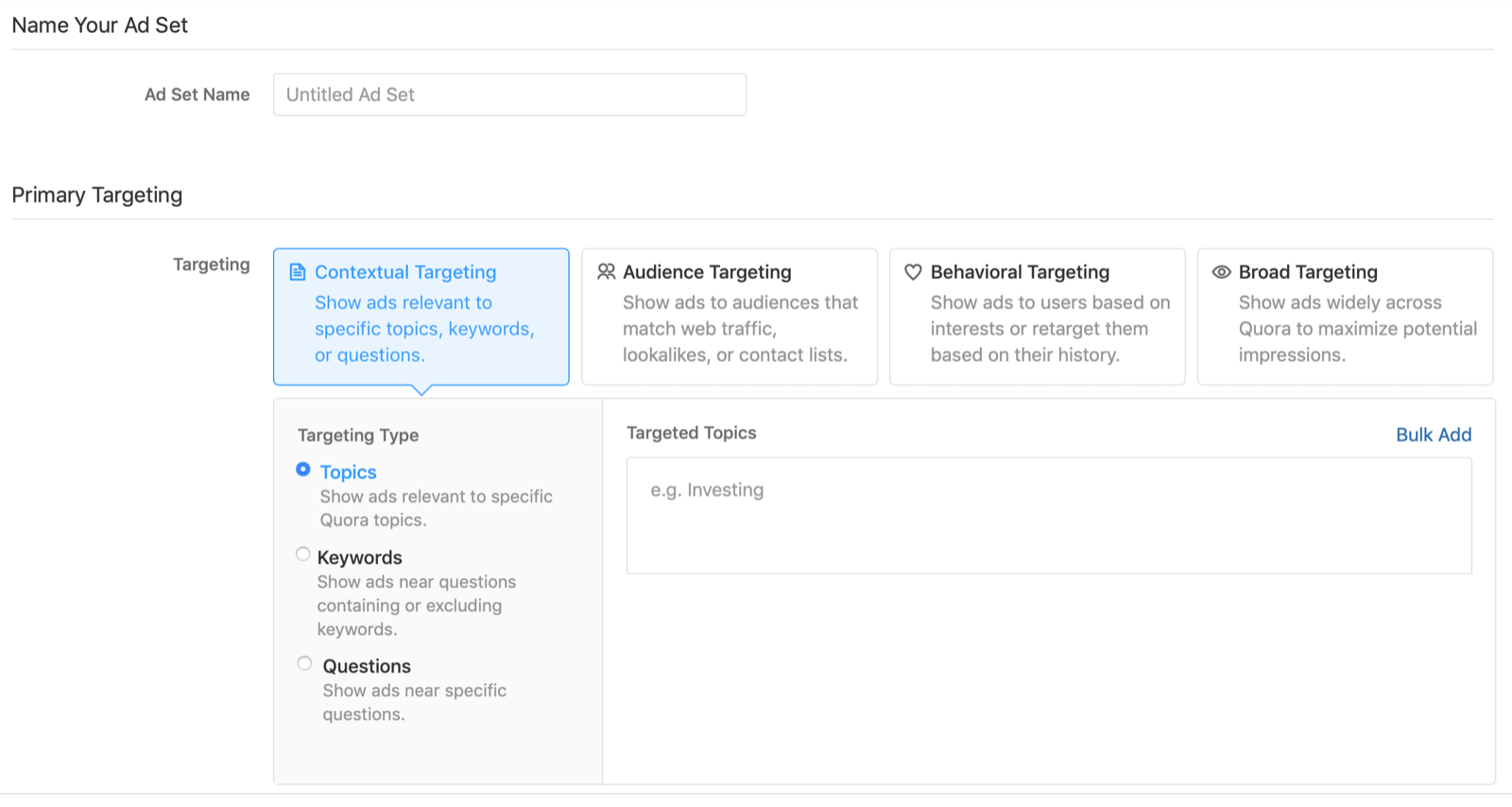This screenshot has width=1512, height=807.
Task: Click the Broad Targeting eye icon
Action: click(x=1221, y=272)
